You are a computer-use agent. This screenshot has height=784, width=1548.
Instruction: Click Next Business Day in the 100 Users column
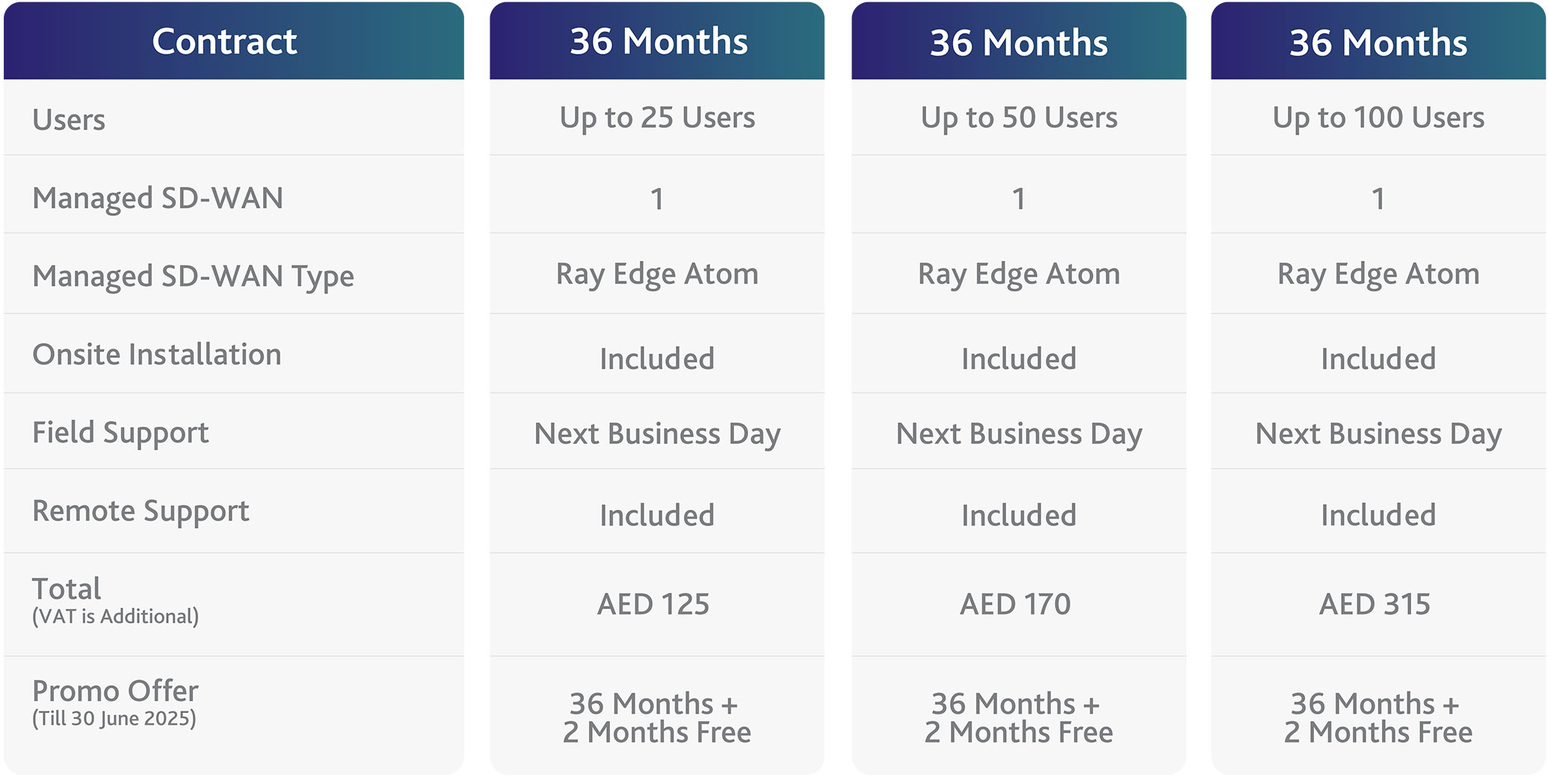tap(1378, 433)
